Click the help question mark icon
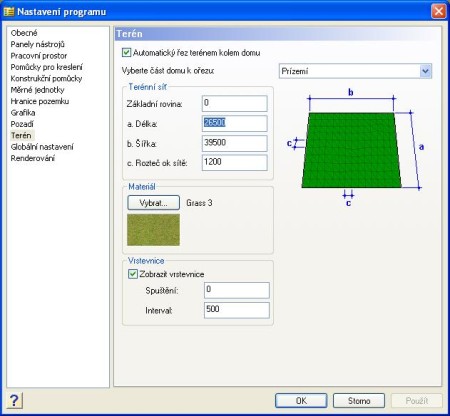 point(14,400)
